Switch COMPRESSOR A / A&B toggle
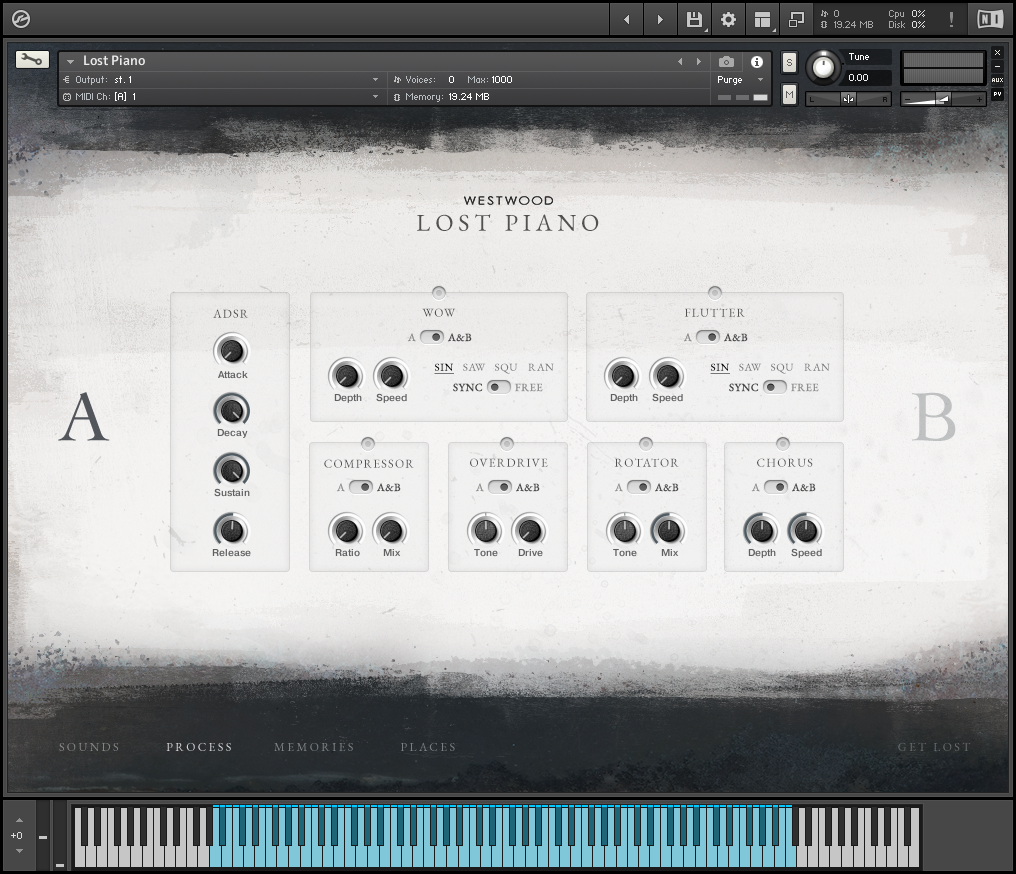Screen dimensions: 1016x874 (x=361, y=487)
